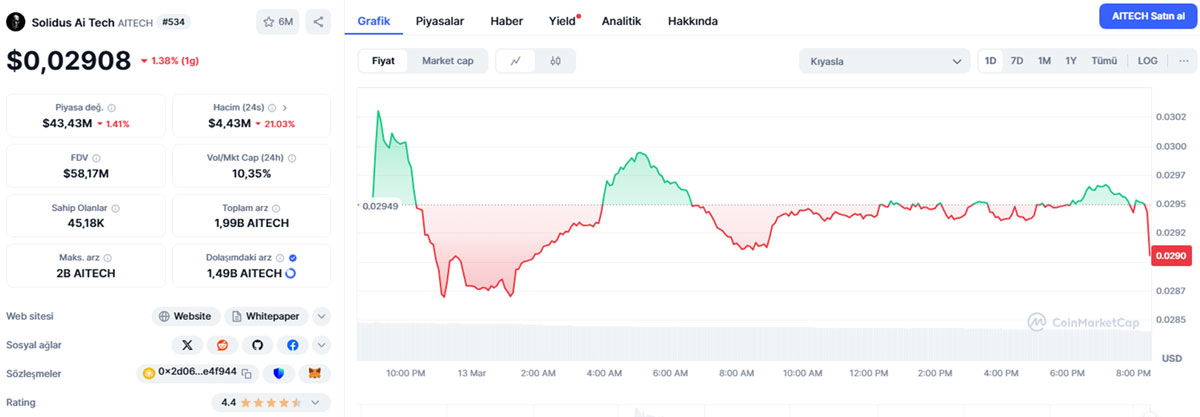Open the Reddit social link

click(222, 345)
